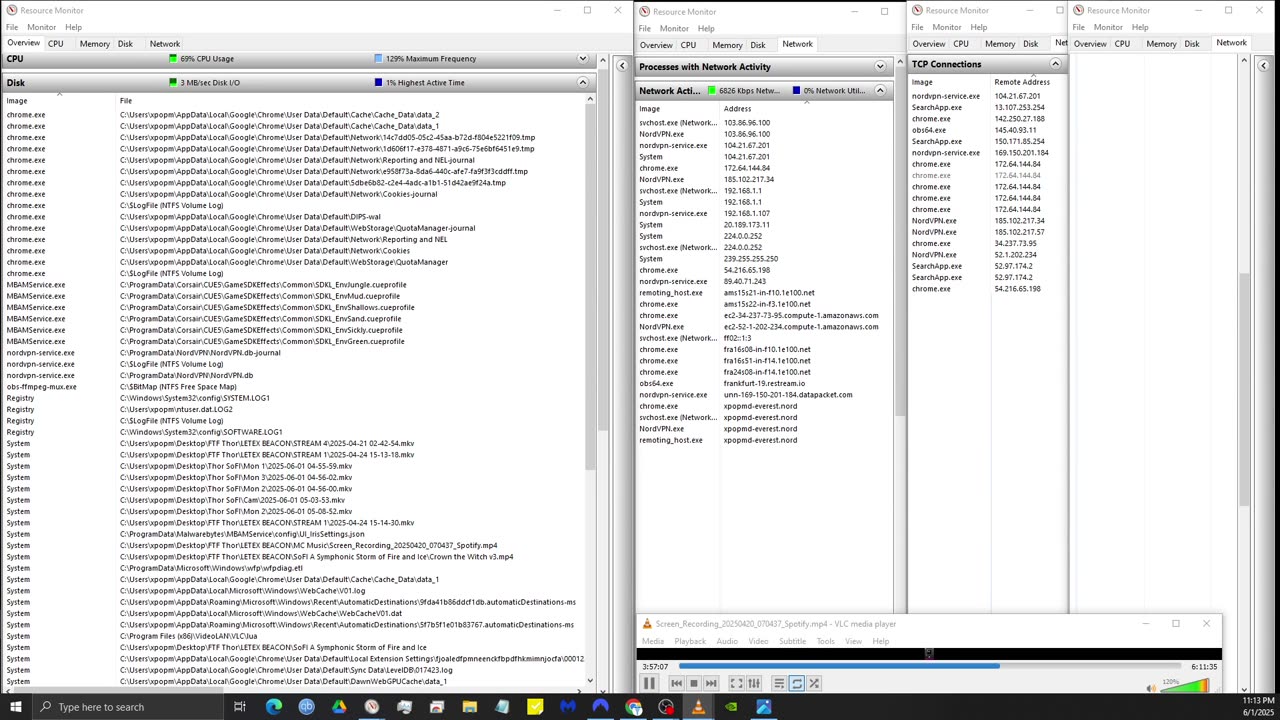The image size is (1280, 720).
Task: Toggle VLC fullscreen mode
Action: coord(736,684)
